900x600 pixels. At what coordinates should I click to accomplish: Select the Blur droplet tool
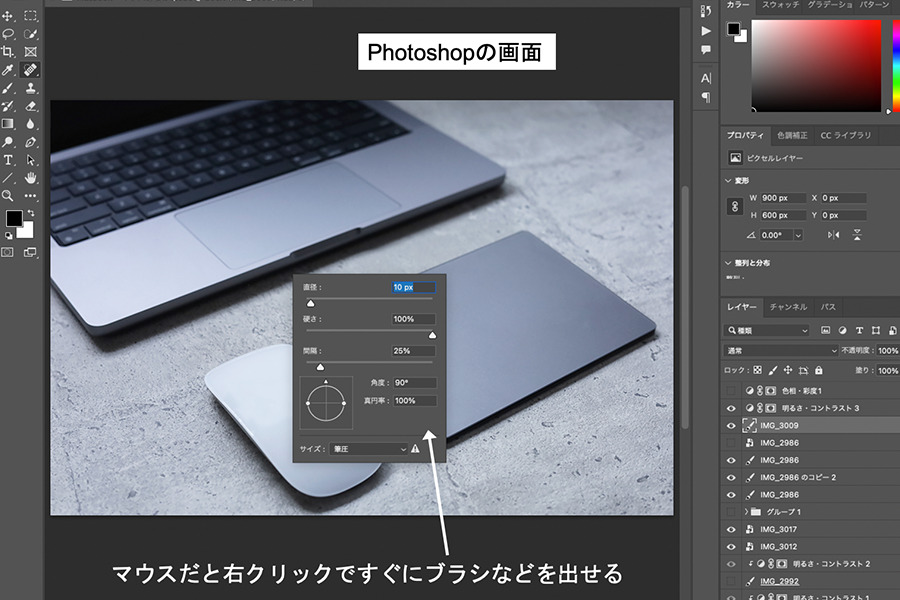coord(30,124)
